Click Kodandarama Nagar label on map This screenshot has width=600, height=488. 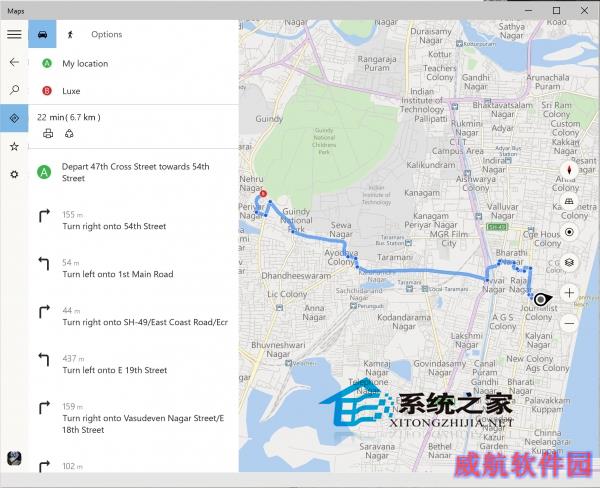404,322
